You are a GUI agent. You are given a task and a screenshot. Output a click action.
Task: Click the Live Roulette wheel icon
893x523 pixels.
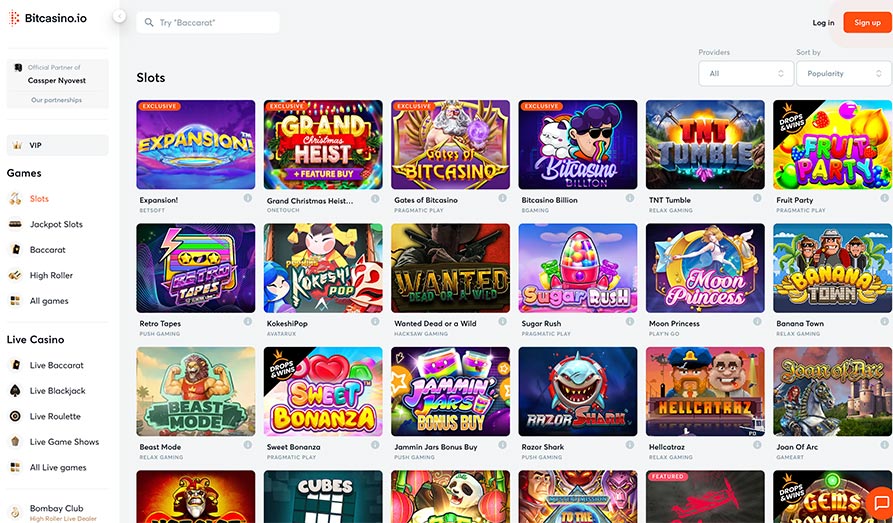pyautogui.click(x=16, y=416)
